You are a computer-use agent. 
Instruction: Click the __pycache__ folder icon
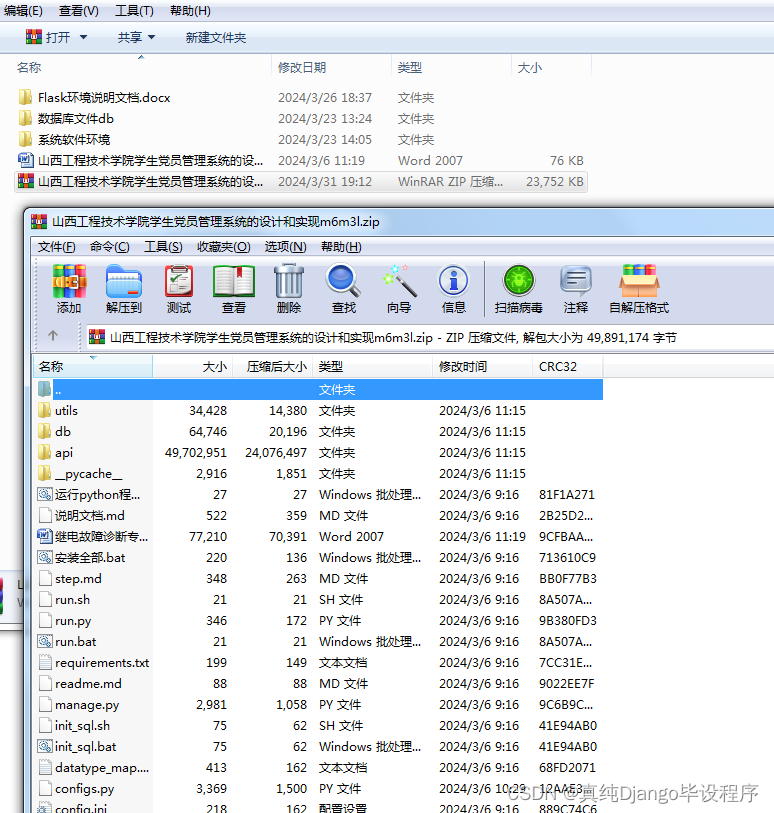pyautogui.click(x=45, y=473)
